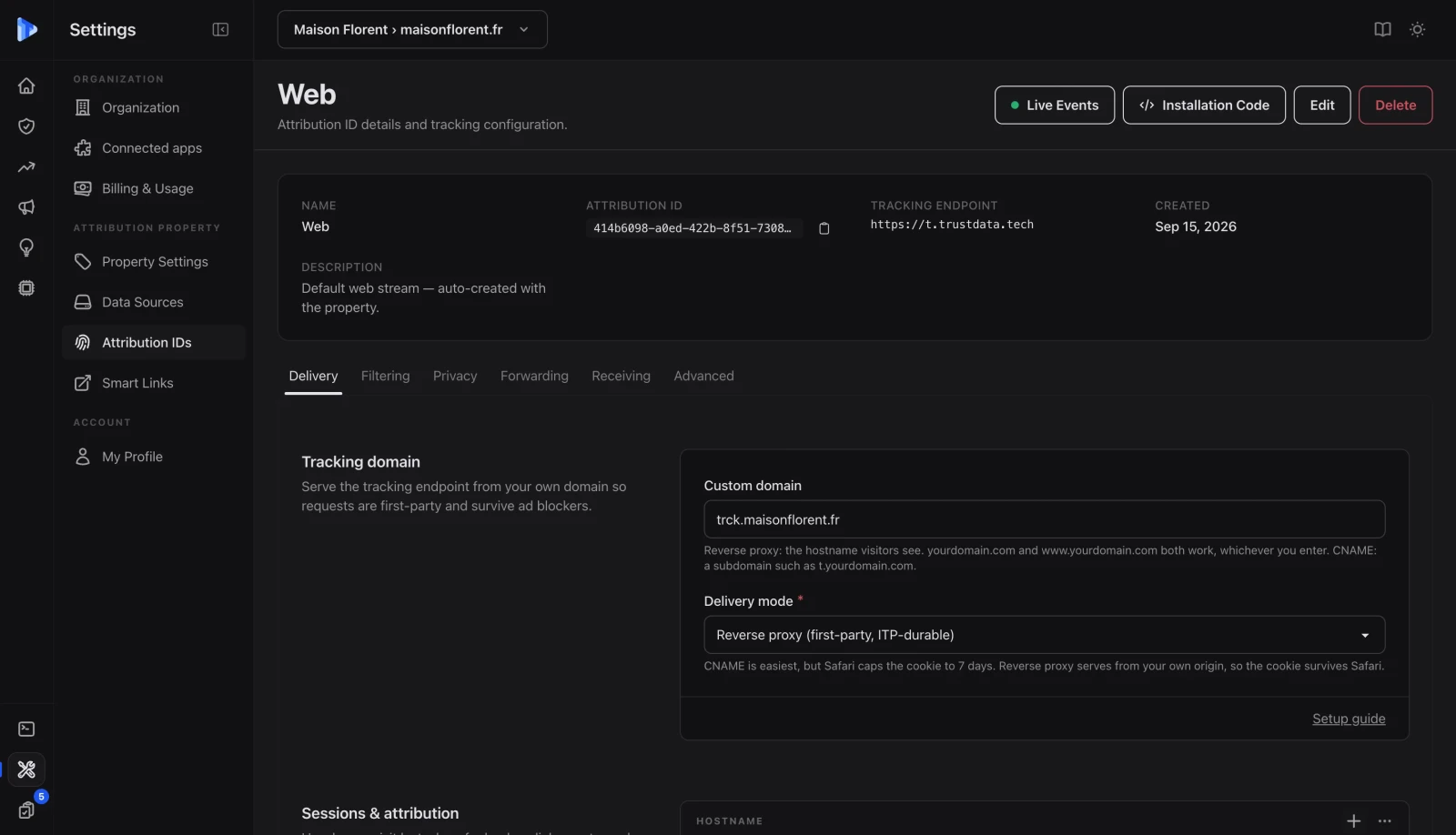Click the Edit button

pyautogui.click(x=1322, y=105)
